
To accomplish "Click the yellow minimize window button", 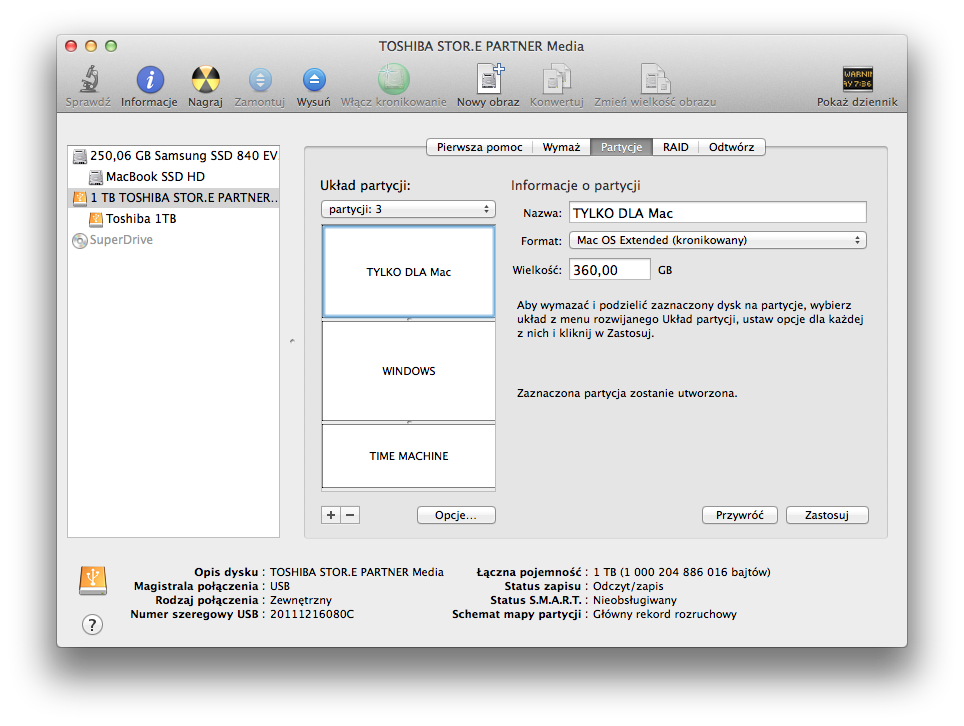I will (91, 46).
